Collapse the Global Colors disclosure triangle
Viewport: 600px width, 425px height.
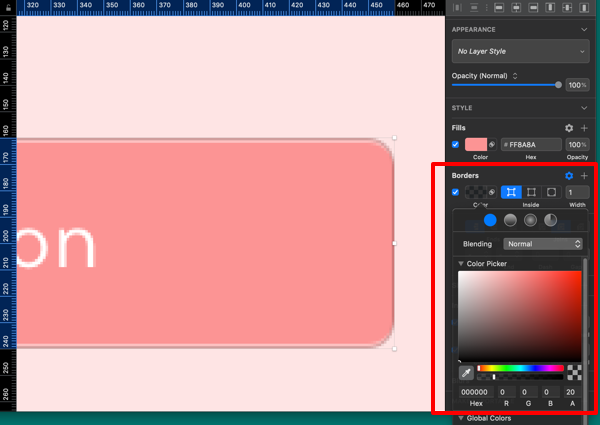pos(461,418)
